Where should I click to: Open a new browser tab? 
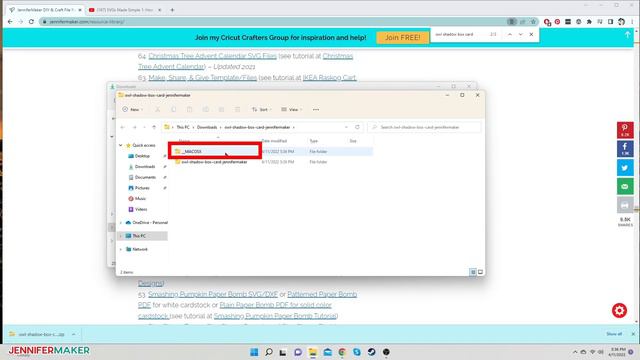pos(172,10)
